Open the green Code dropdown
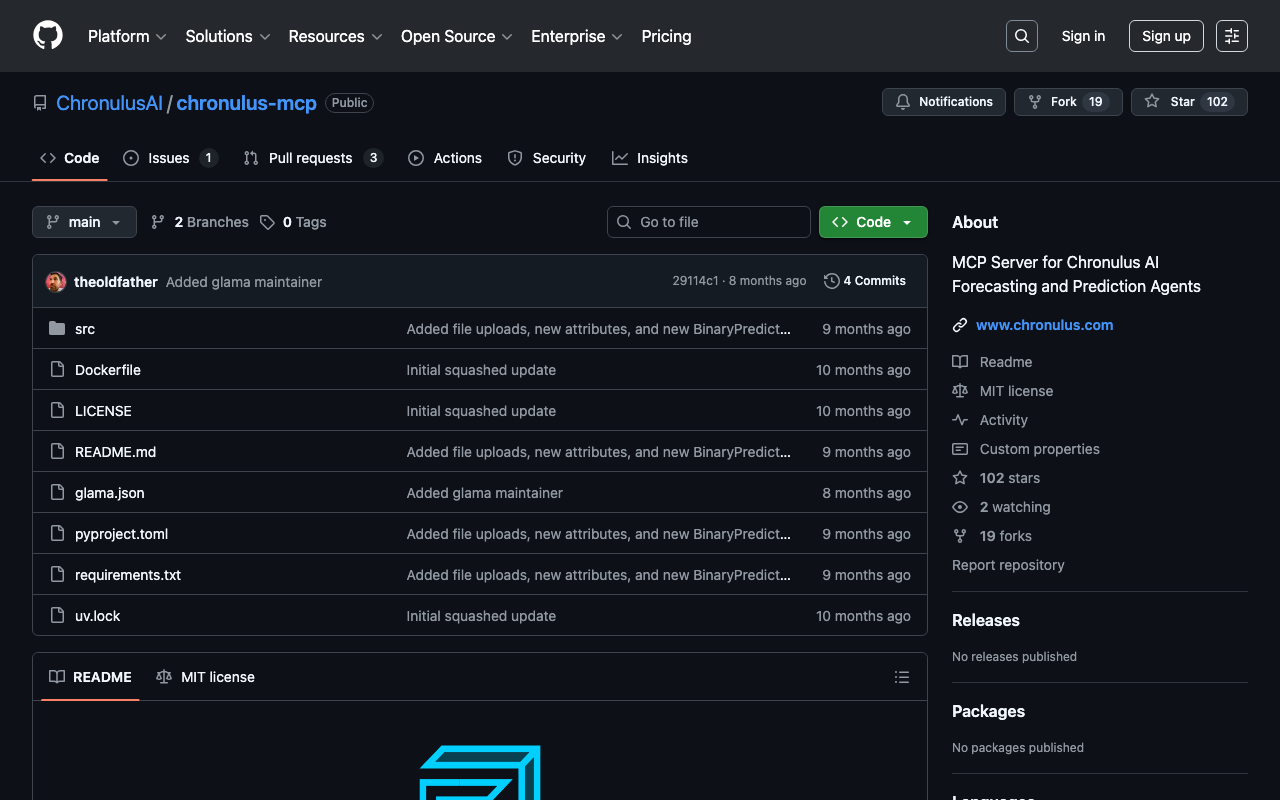This screenshot has width=1280, height=800. point(872,222)
